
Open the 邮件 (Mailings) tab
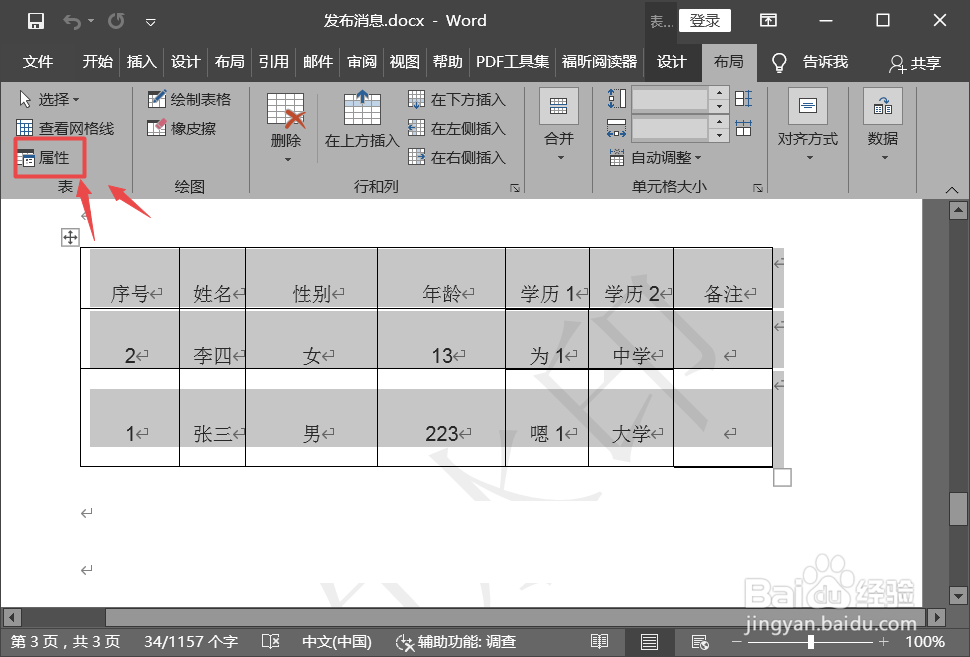coord(317,62)
